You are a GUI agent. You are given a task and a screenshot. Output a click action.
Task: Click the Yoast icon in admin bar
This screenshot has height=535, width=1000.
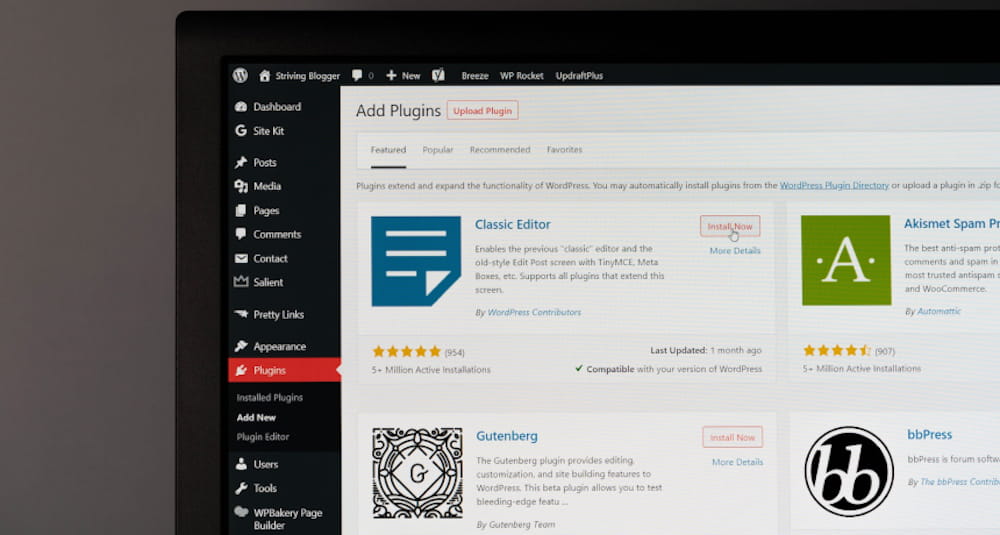click(438, 75)
